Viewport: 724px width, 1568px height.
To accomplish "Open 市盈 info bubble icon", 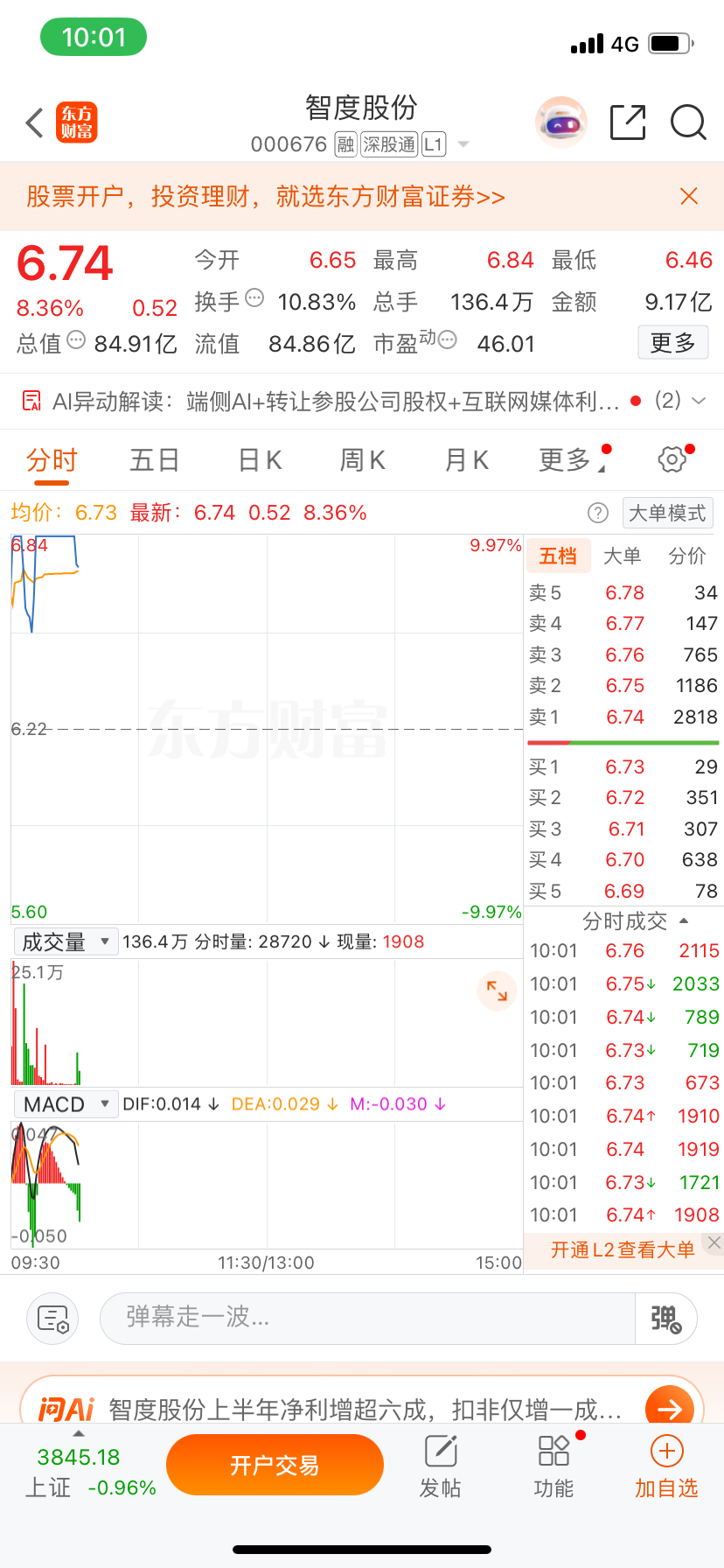I will pyautogui.click(x=447, y=339).
